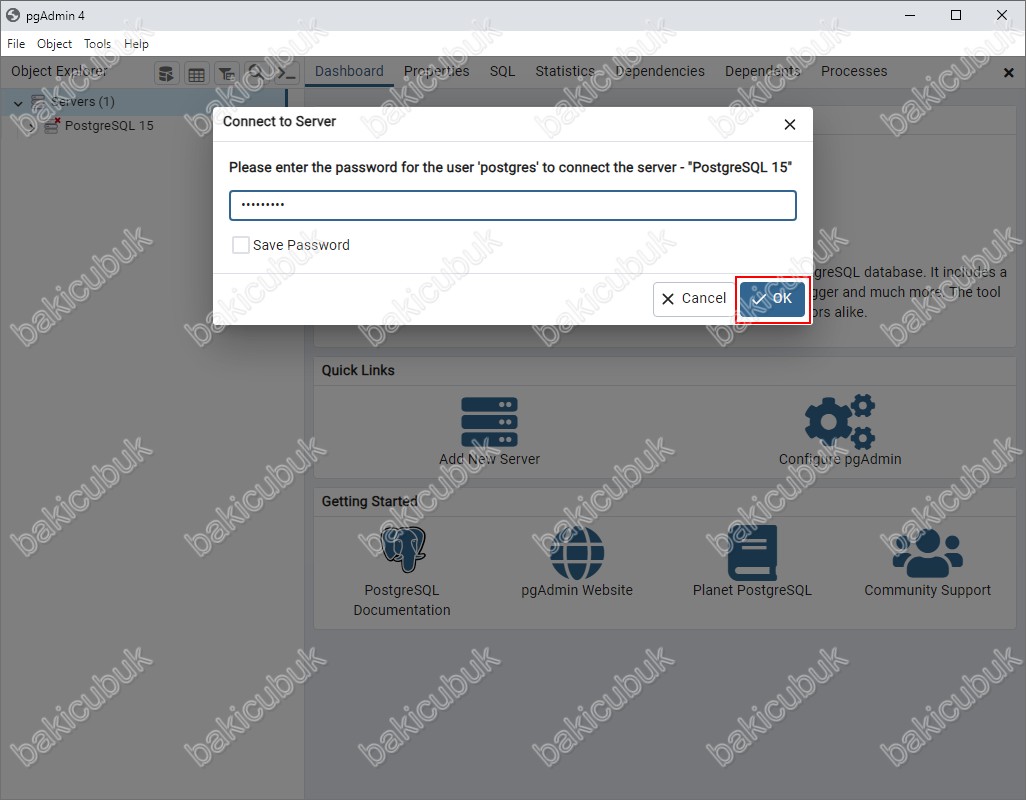Switch to the Statistics tab
This screenshot has width=1026, height=800.
tap(565, 71)
